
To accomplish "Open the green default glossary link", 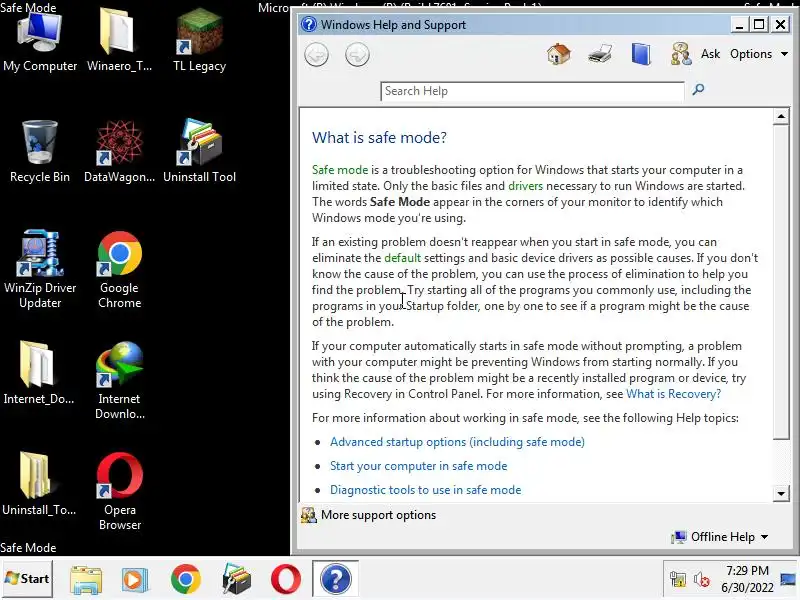I will (403, 258).
